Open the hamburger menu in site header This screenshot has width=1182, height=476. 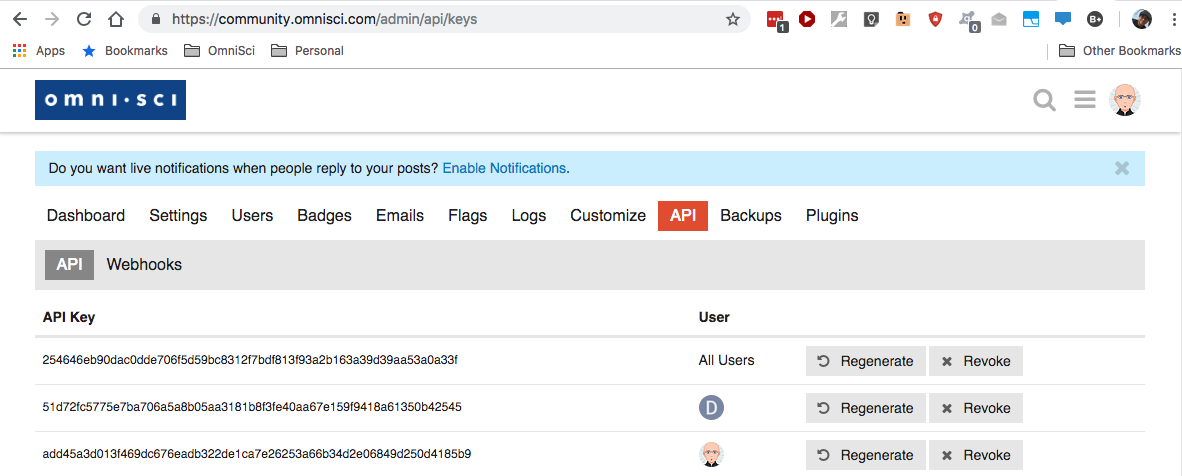(1085, 100)
